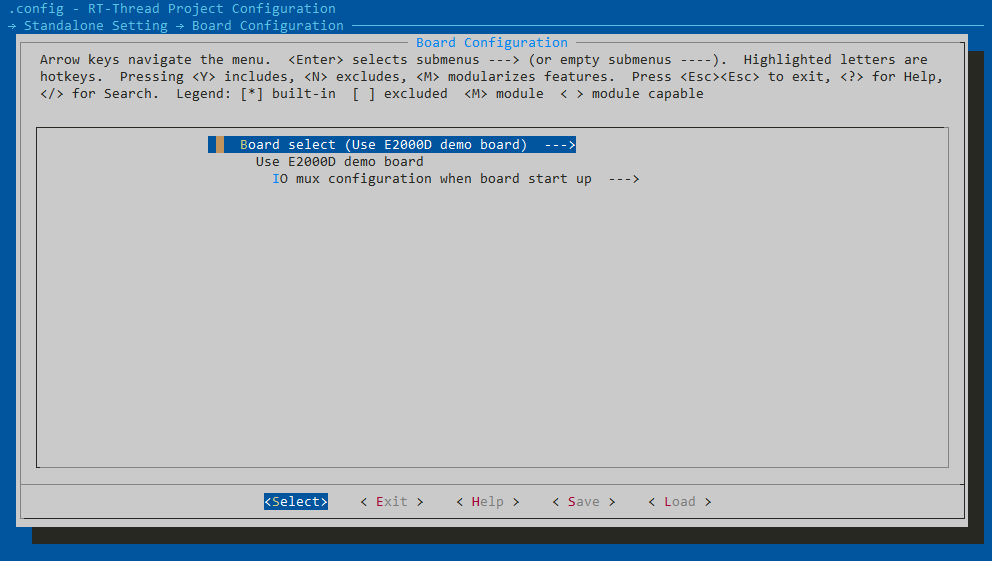Image resolution: width=992 pixels, height=561 pixels.
Task: Click the leading arrow before Standalone Setting
Action: (x=11, y=26)
